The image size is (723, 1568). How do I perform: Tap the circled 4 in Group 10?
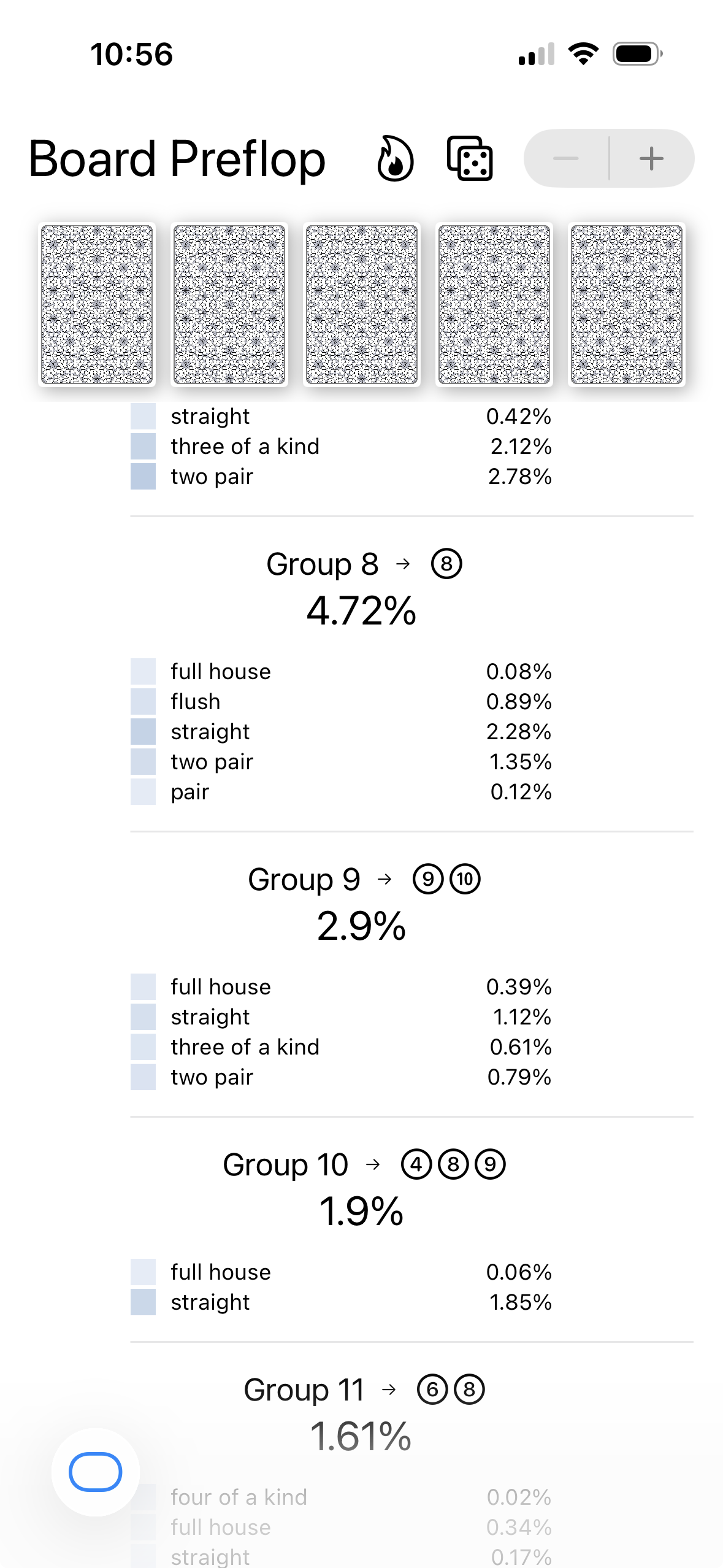(x=416, y=1164)
